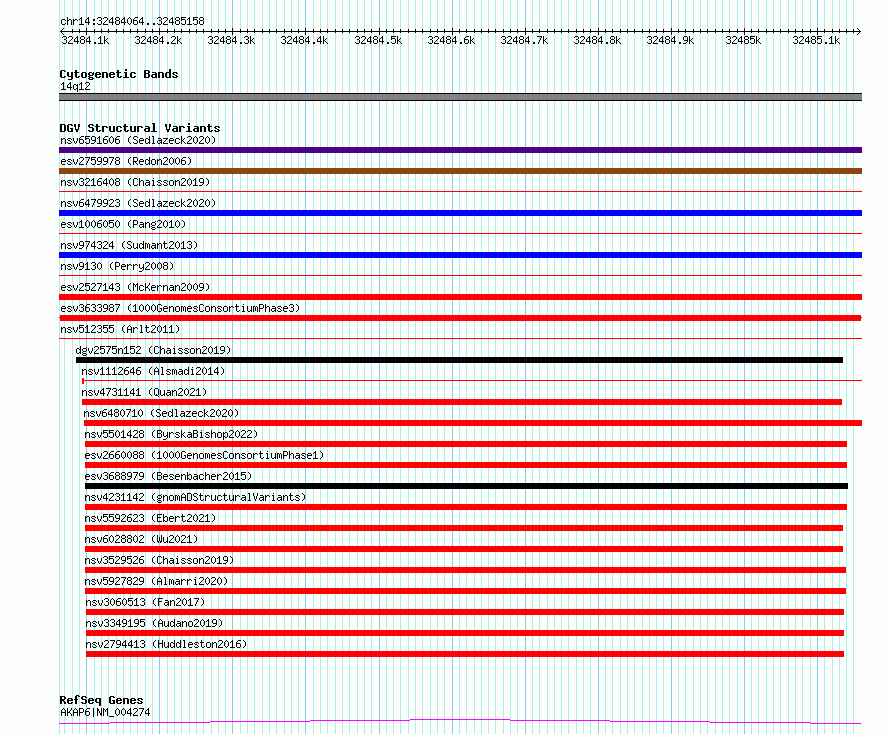This screenshot has height=734, width=890.
Task: Open nsv5501428 (ByrskaBishop2022) variant label
Action: coord(171,434)
